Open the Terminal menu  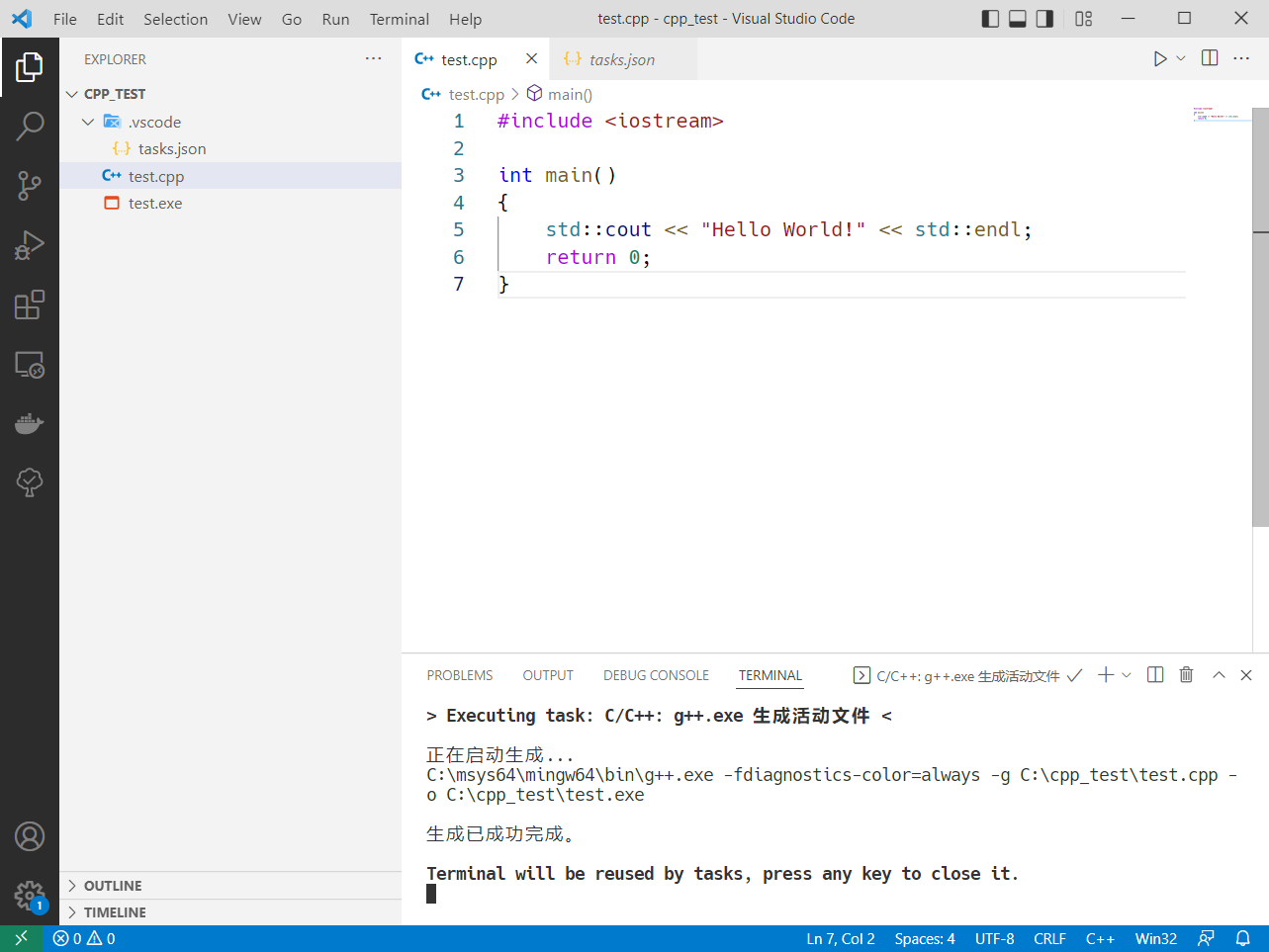(x=399, y=18)
